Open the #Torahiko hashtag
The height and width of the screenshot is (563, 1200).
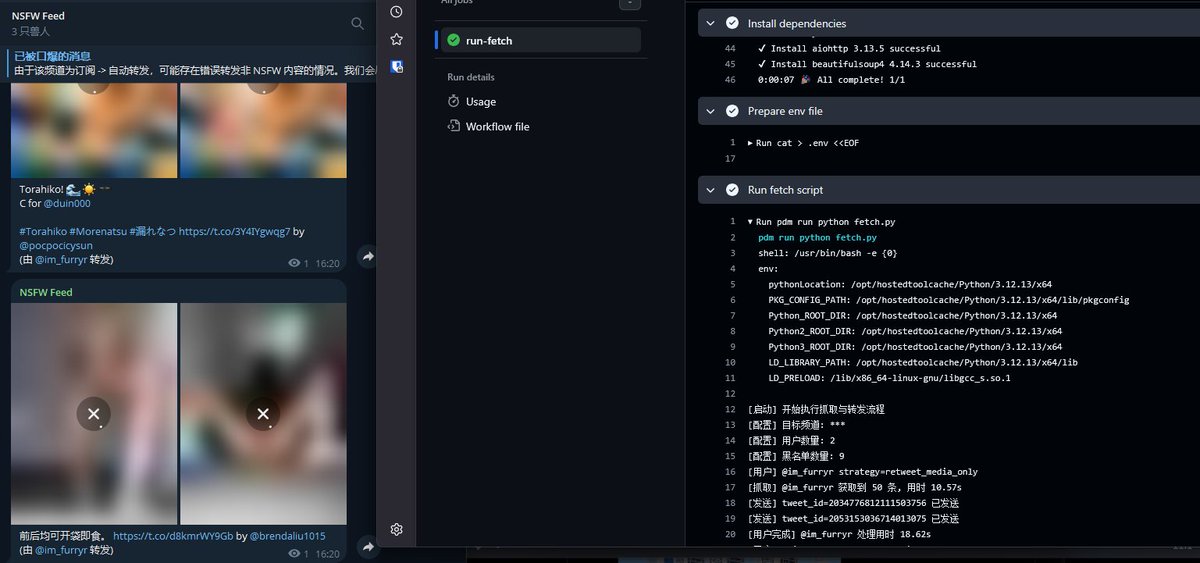point(43,231)
